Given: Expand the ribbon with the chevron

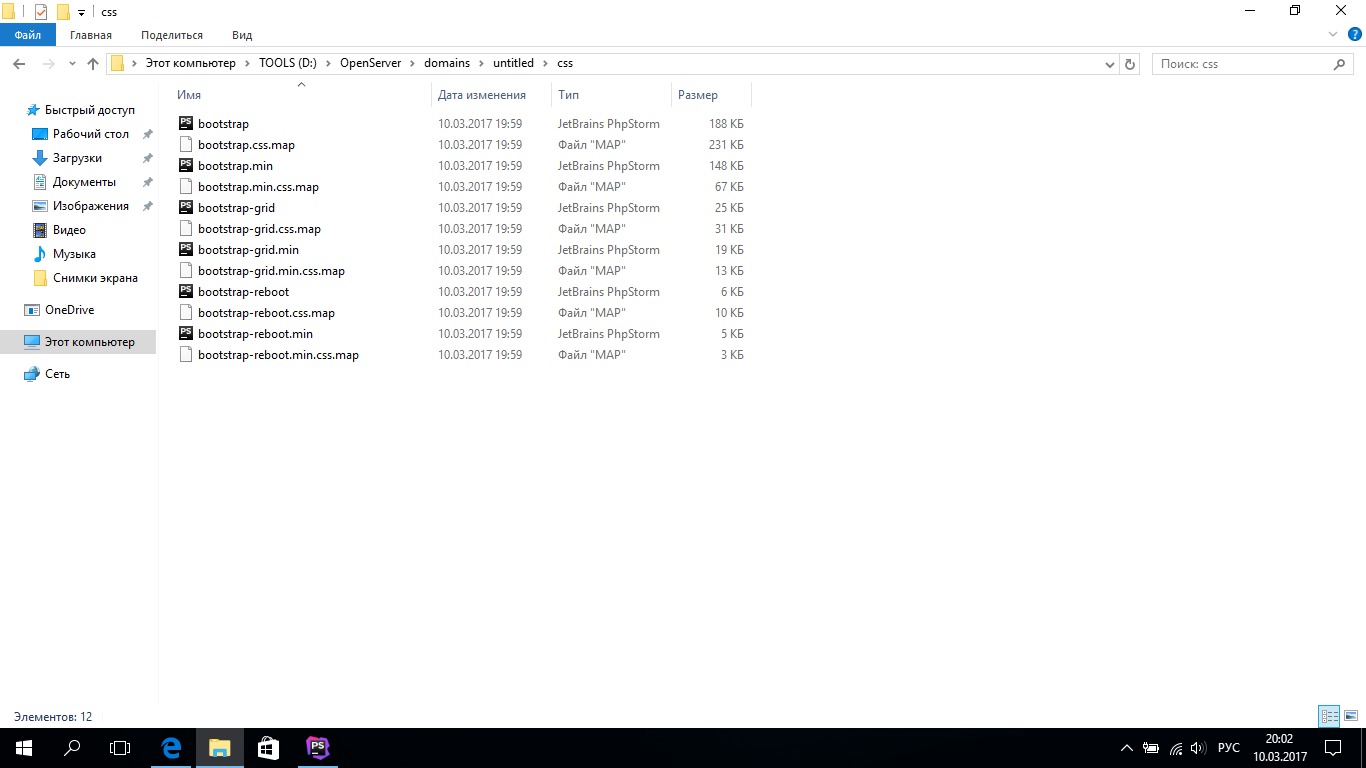Looking at the screenshot, I should click(1332, 35).
